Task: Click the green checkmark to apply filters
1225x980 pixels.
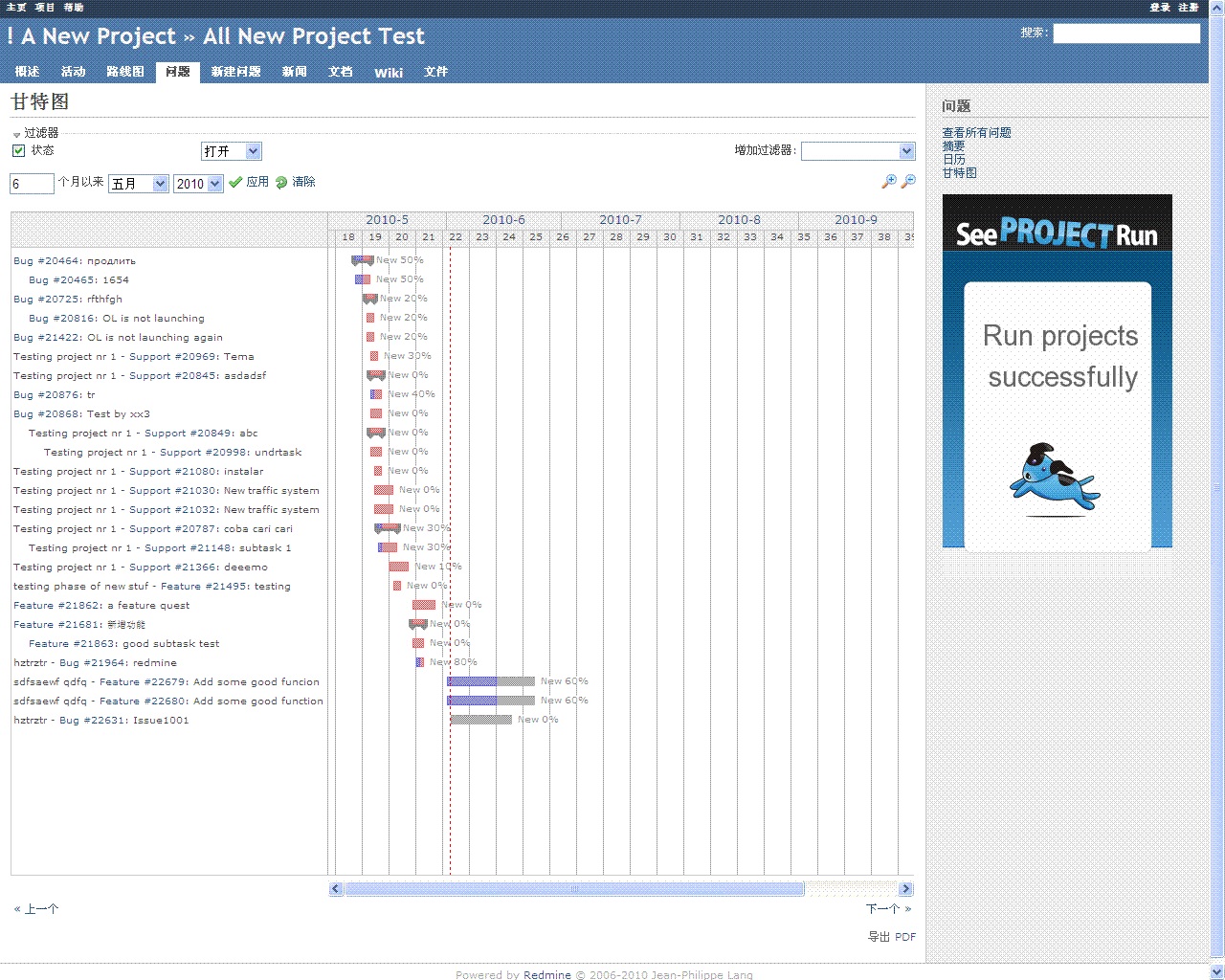Action: coord(234,182)
